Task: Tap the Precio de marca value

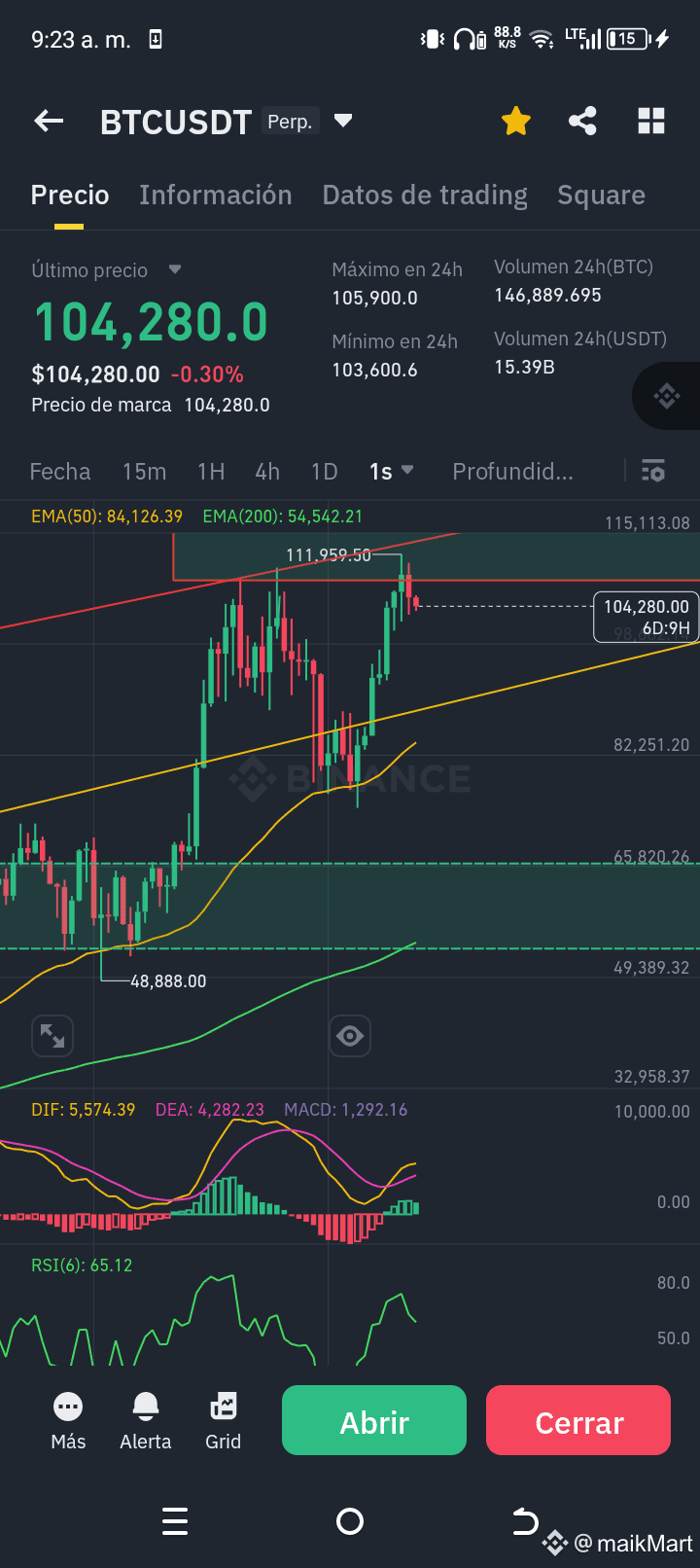Action: click(x=227, y=405)
